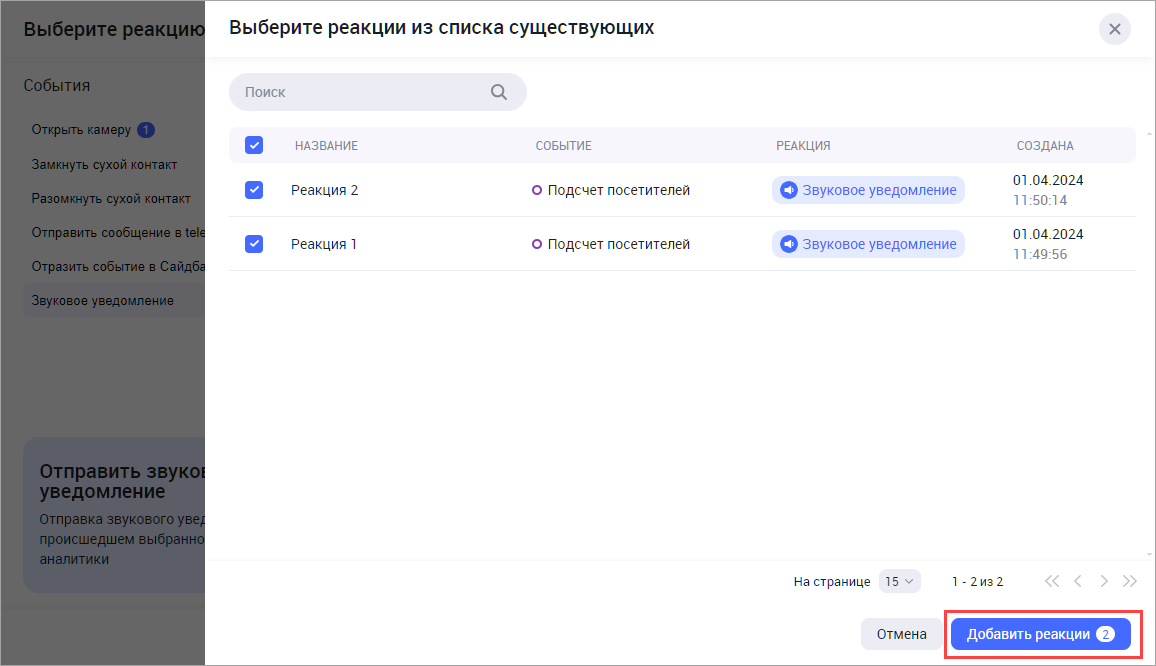Close the reaction selection dialog
Image resolution: width=1156 pixels, height=666 pixels.
tap(1114, 29)
